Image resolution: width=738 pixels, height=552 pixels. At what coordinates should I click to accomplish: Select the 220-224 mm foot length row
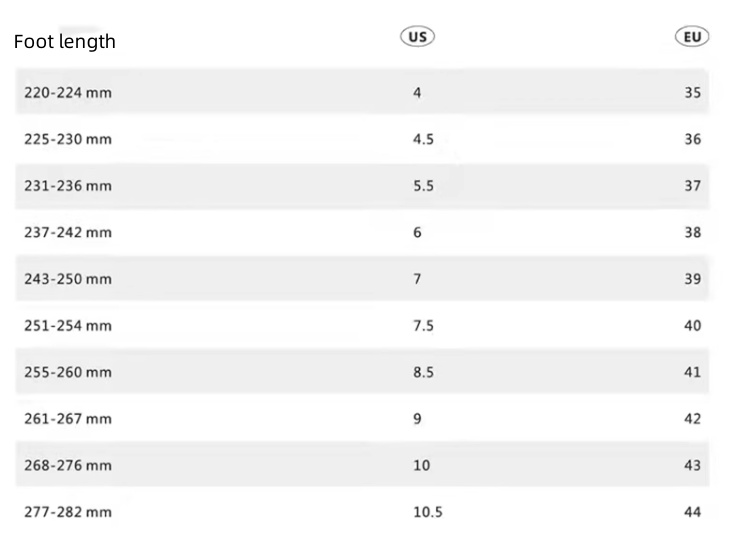[68, 93]
